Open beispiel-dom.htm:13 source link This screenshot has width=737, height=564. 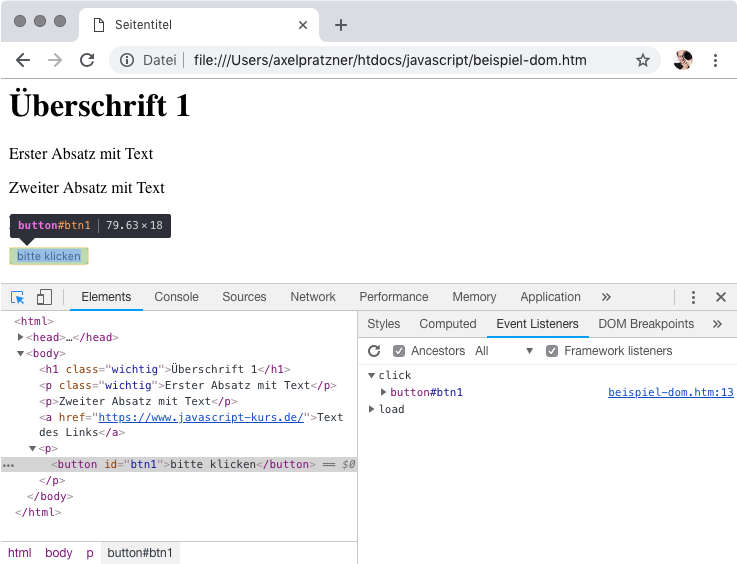point(670,393)
